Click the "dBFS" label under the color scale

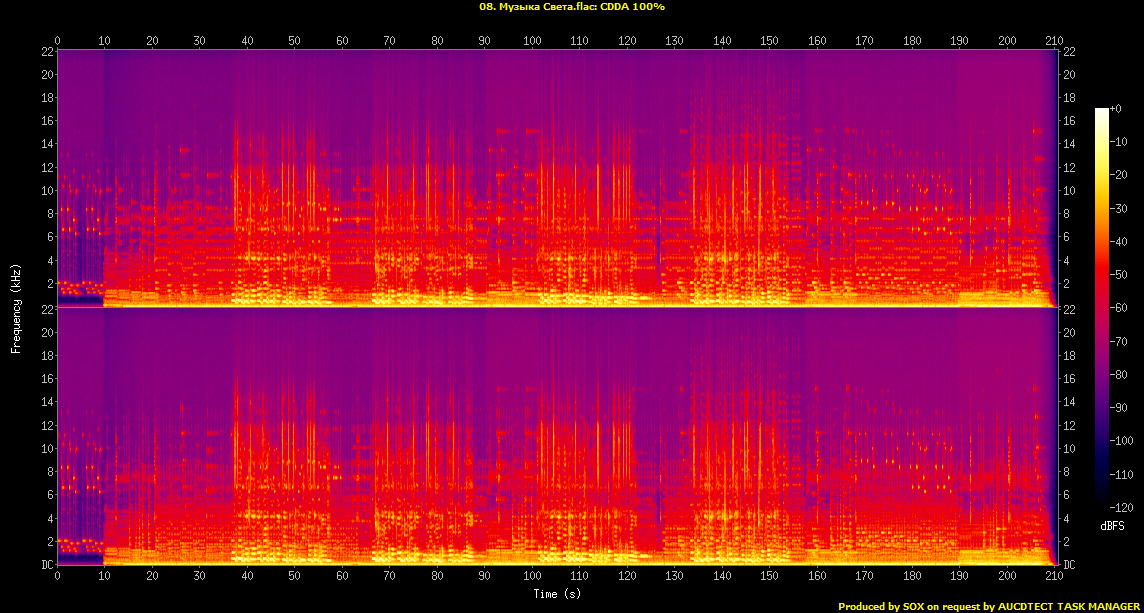pos(1112,526)
